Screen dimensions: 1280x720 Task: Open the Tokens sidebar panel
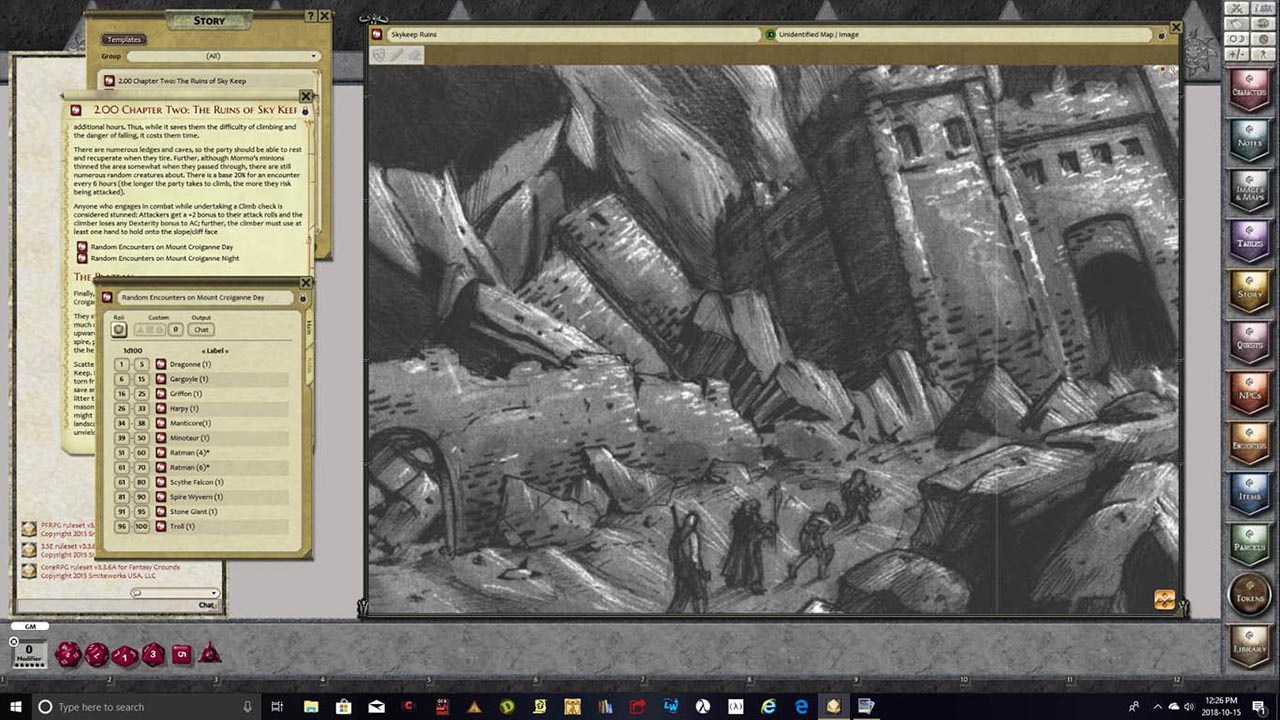(x=1251, y=592)
